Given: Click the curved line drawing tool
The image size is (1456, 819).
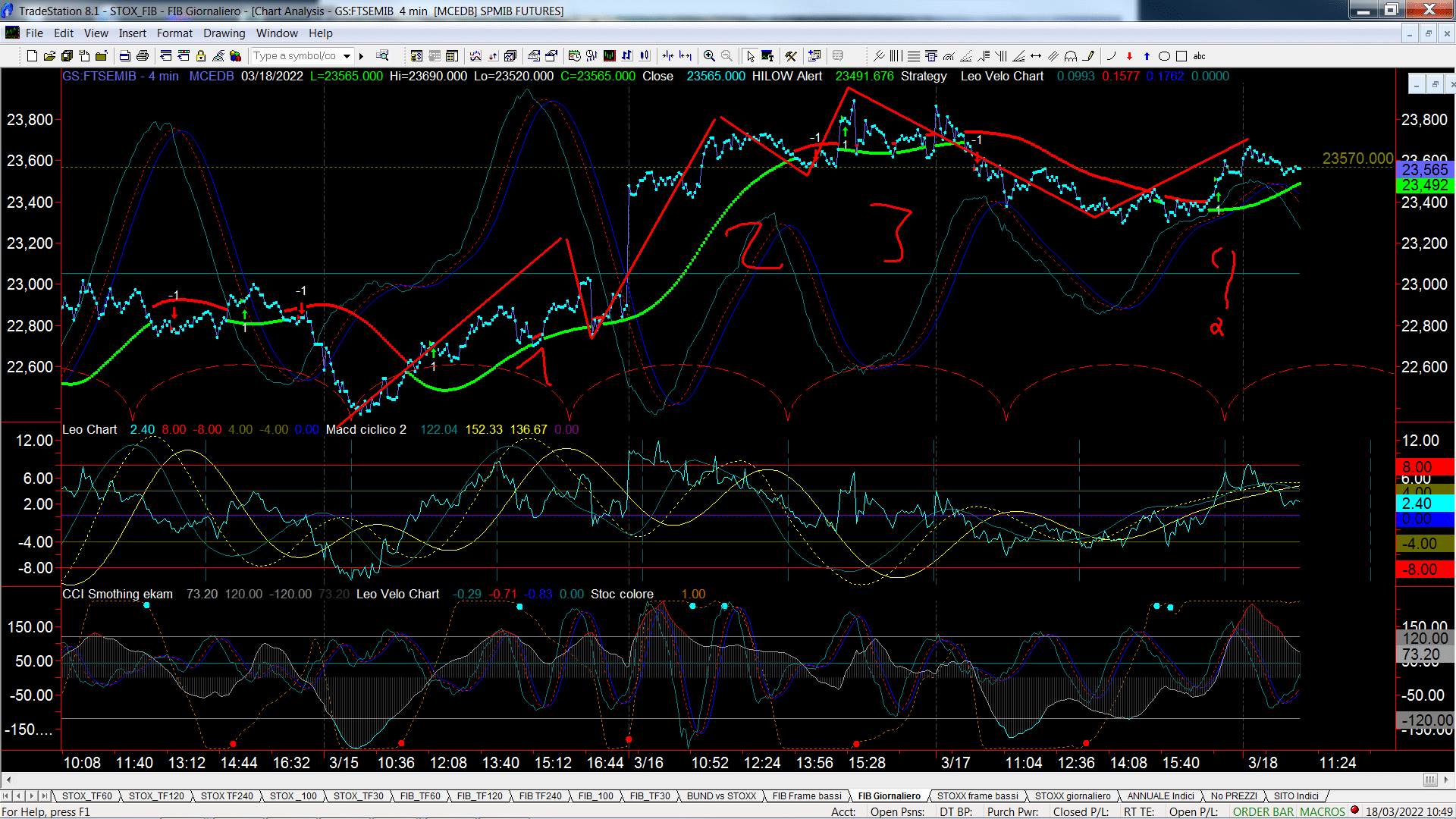Looking at the screenshot, I should click(x=1112, y=56).
